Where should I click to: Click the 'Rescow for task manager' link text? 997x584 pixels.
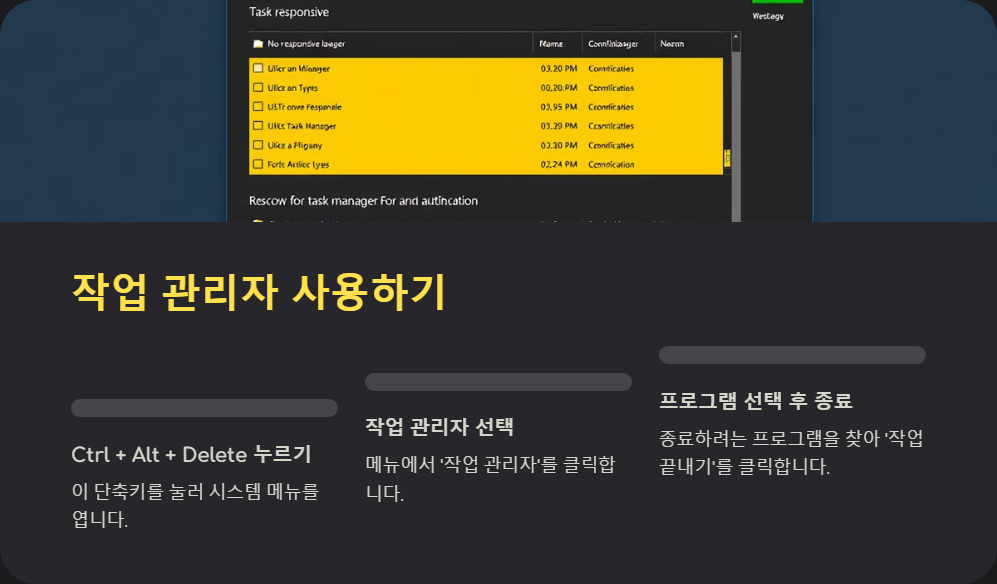[x=363, y=200]
